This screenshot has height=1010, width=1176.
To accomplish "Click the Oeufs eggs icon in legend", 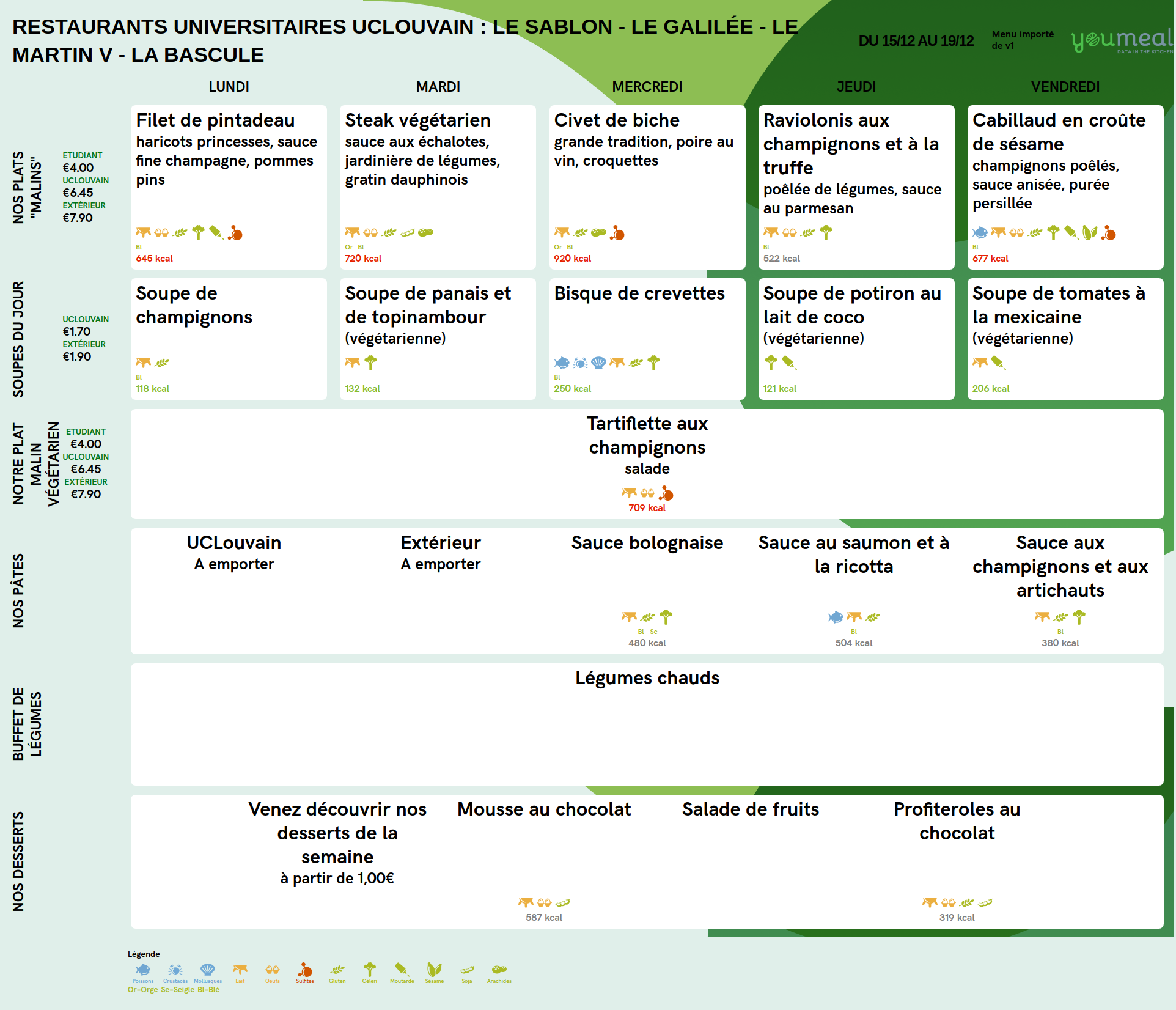I will 273,970.
